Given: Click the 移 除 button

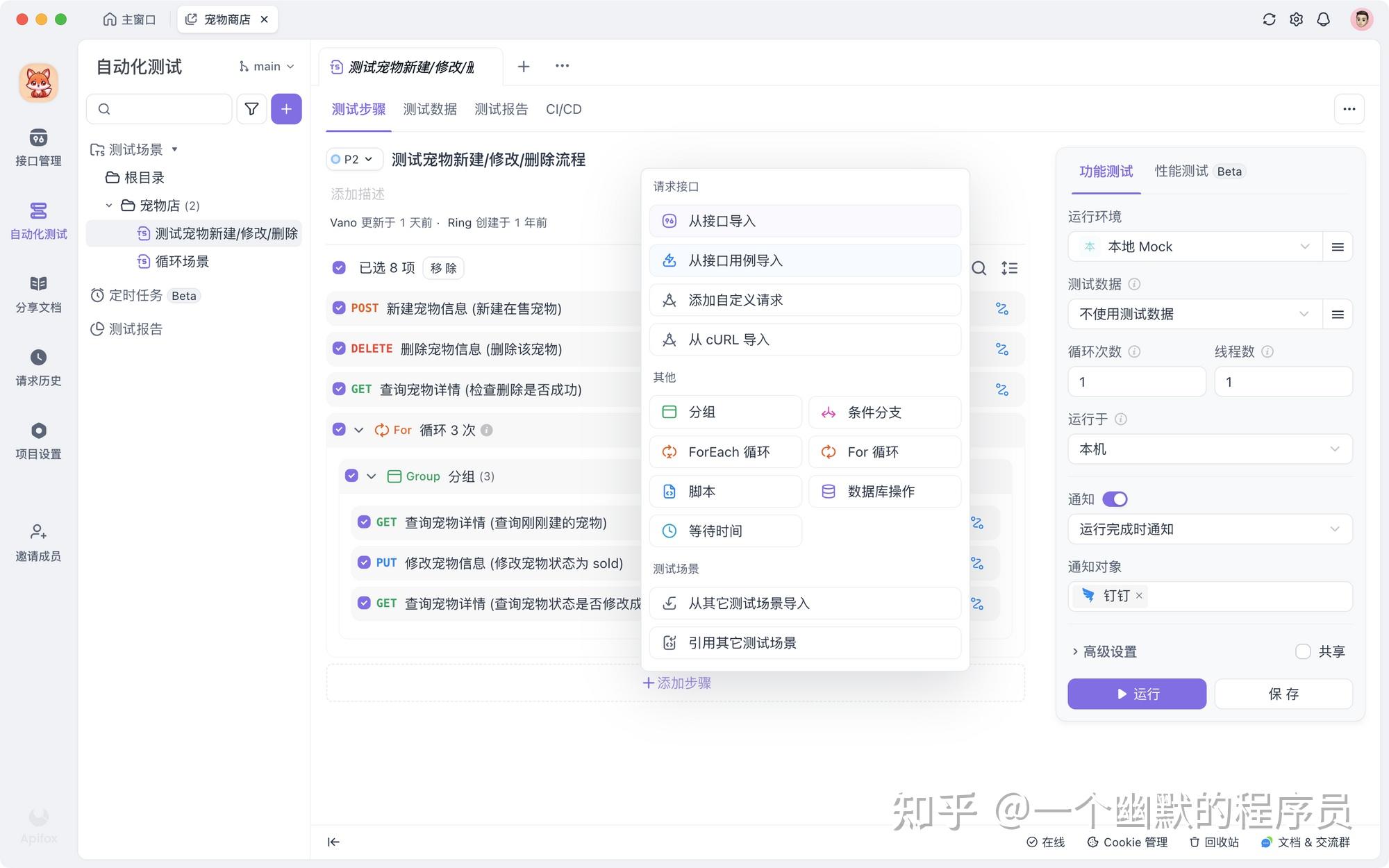Looking at the screenshot, I should point(443,268).
